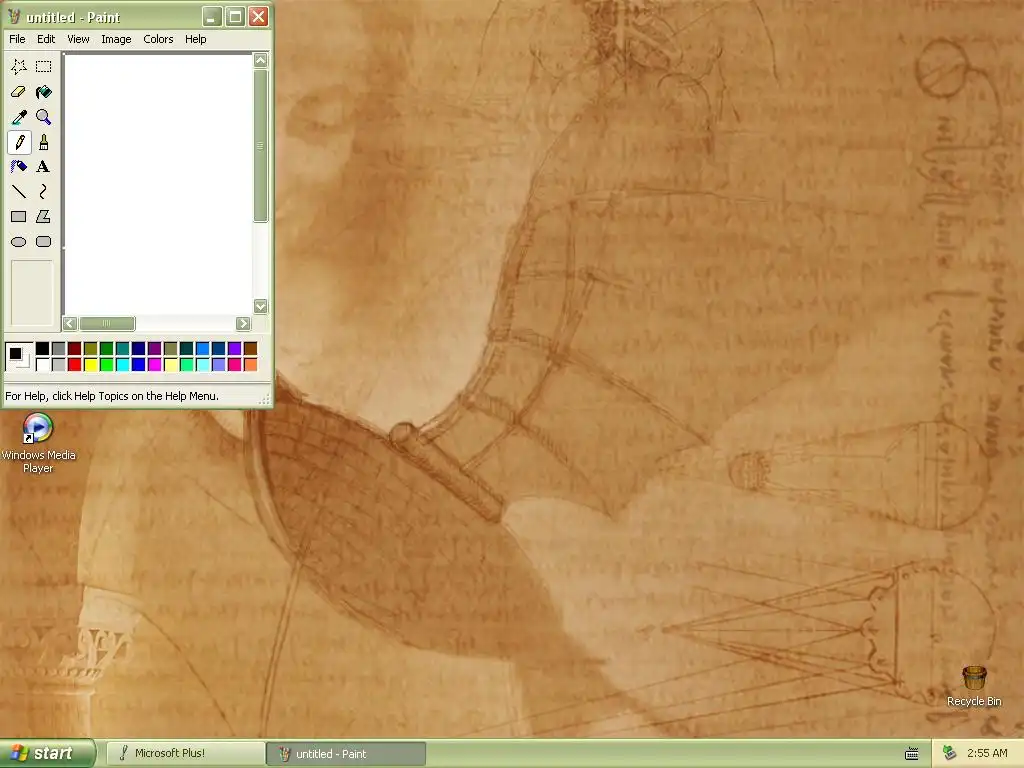The width and height of the screenshot is (1024, 768).
Task: Switch to Microsoft Plus! taskbar button
Action: tap(185, 753)
